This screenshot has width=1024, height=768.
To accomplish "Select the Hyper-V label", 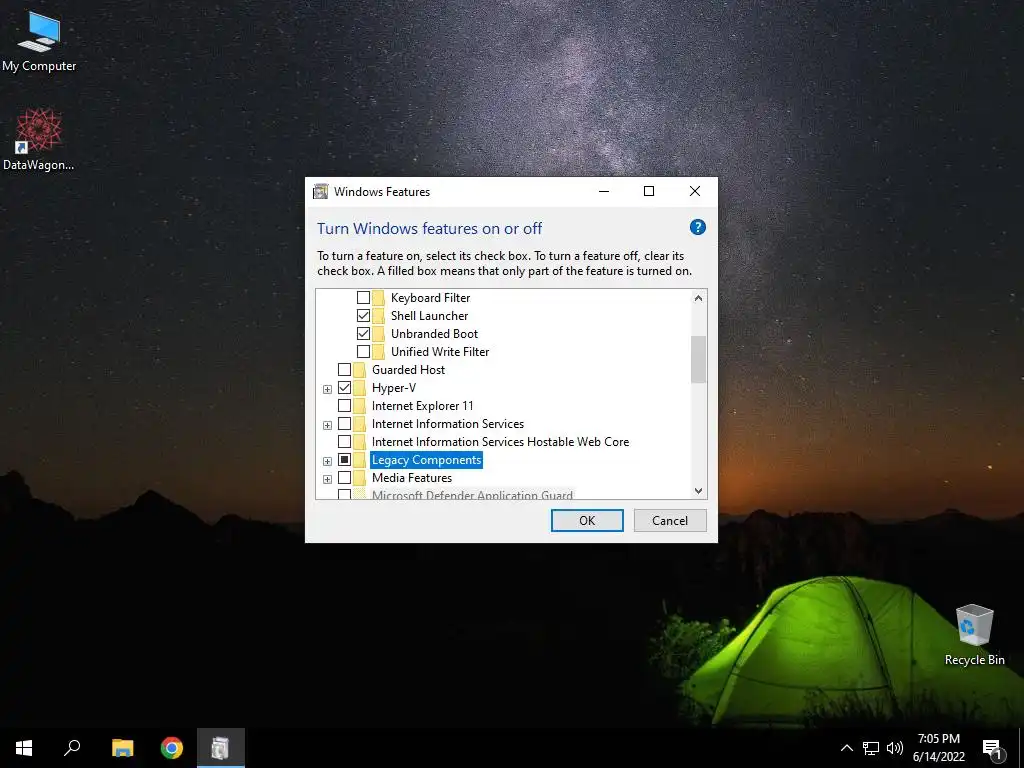I will 394,388.
